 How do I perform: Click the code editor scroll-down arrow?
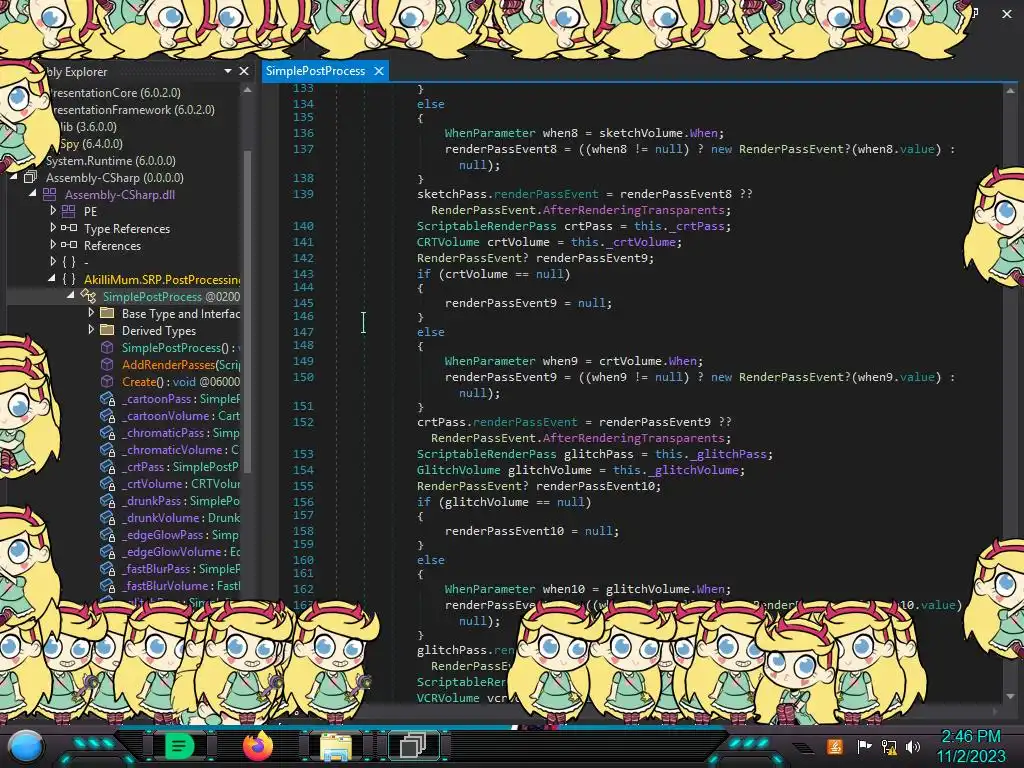[x=1010, y=696]
